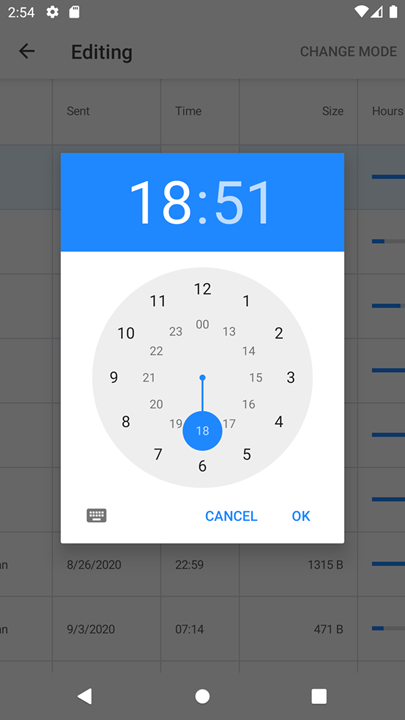This screenshot has width=405, height=720.
Task: Choose hour 12 on the clock dial
Action: click(x=202, y=289)
